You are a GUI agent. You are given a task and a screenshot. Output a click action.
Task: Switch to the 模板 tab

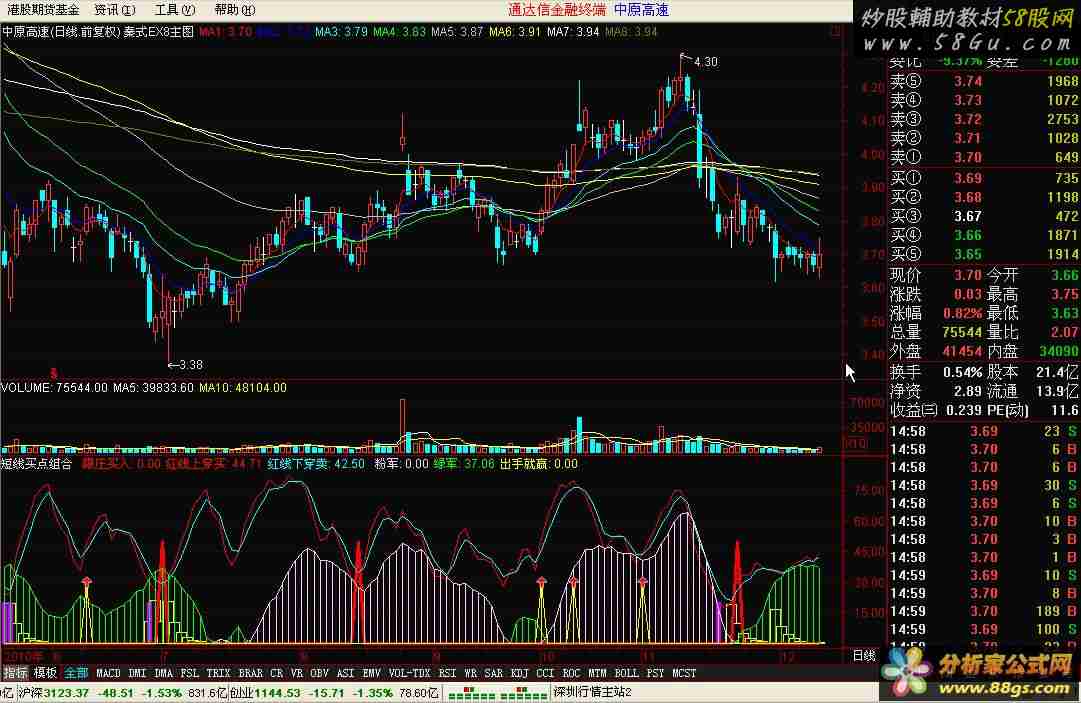coord(46,673)
